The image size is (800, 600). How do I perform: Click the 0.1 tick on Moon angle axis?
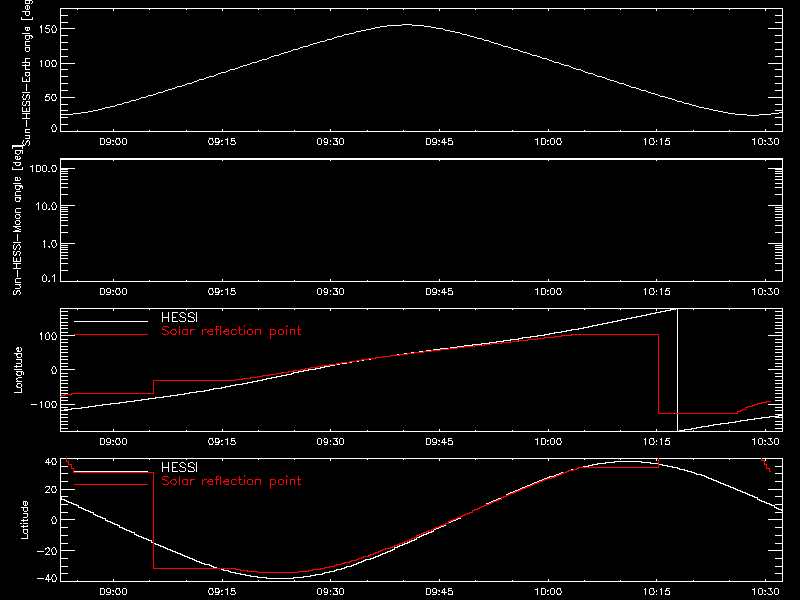tap(49, 279)
